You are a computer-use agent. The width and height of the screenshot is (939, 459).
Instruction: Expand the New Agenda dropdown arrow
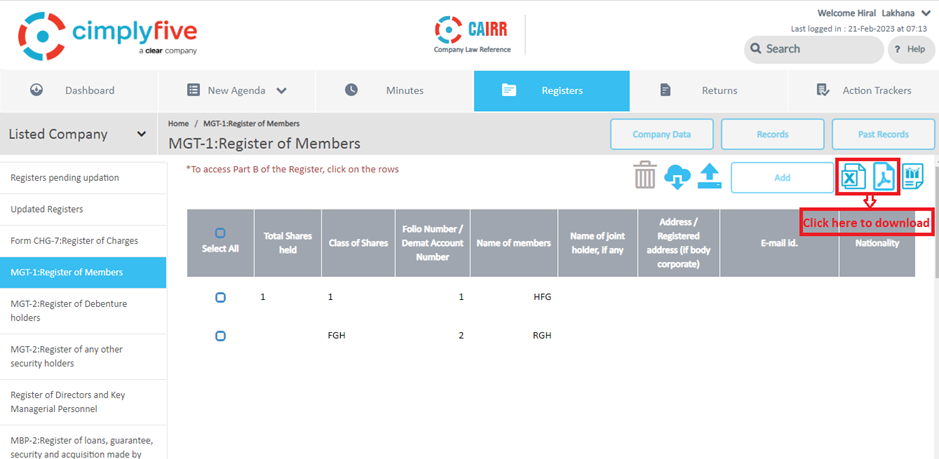pyautogui.click(x=281, y=91)
